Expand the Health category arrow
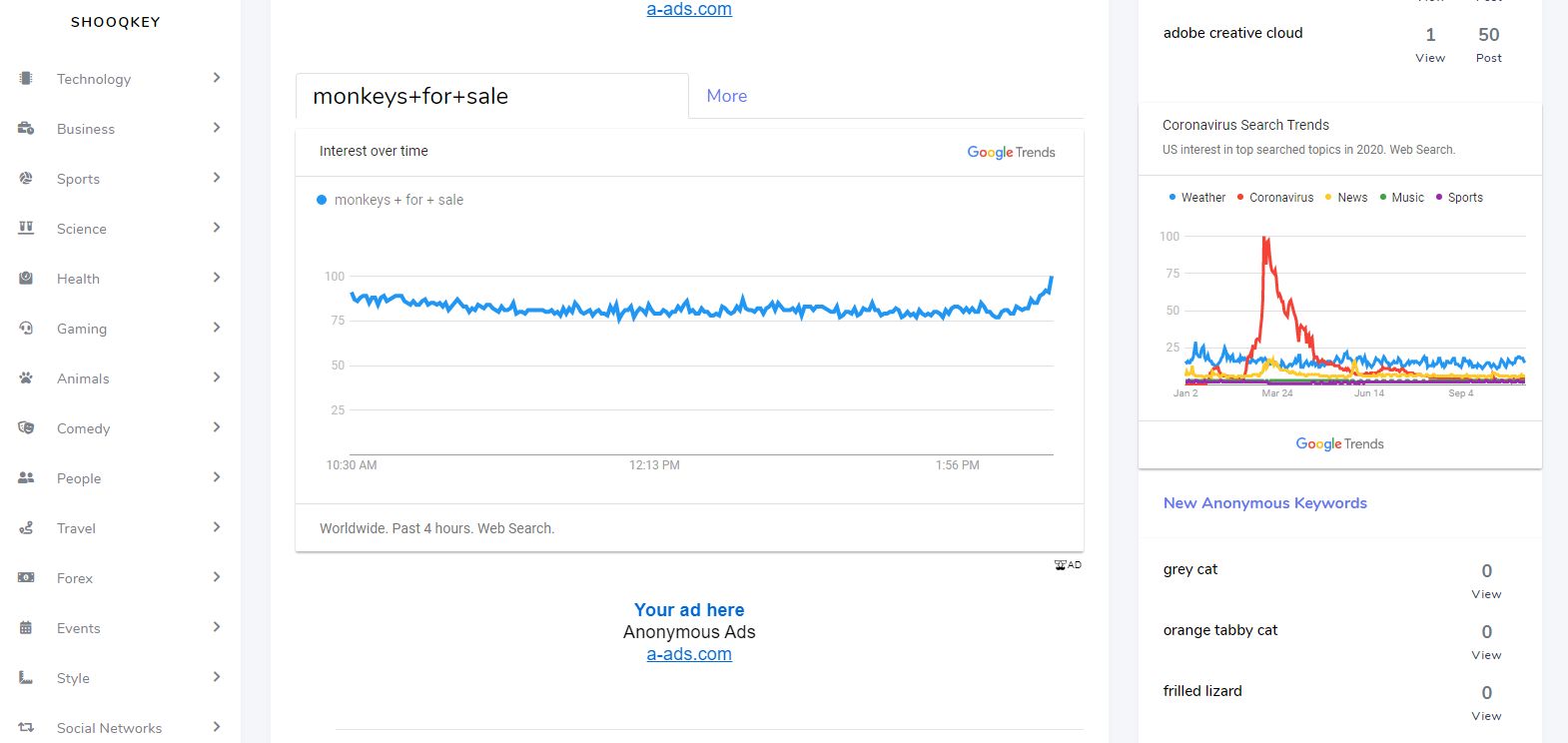This screenshot has width=1568, height=743. pyautogui.click(x=217, y=278)
